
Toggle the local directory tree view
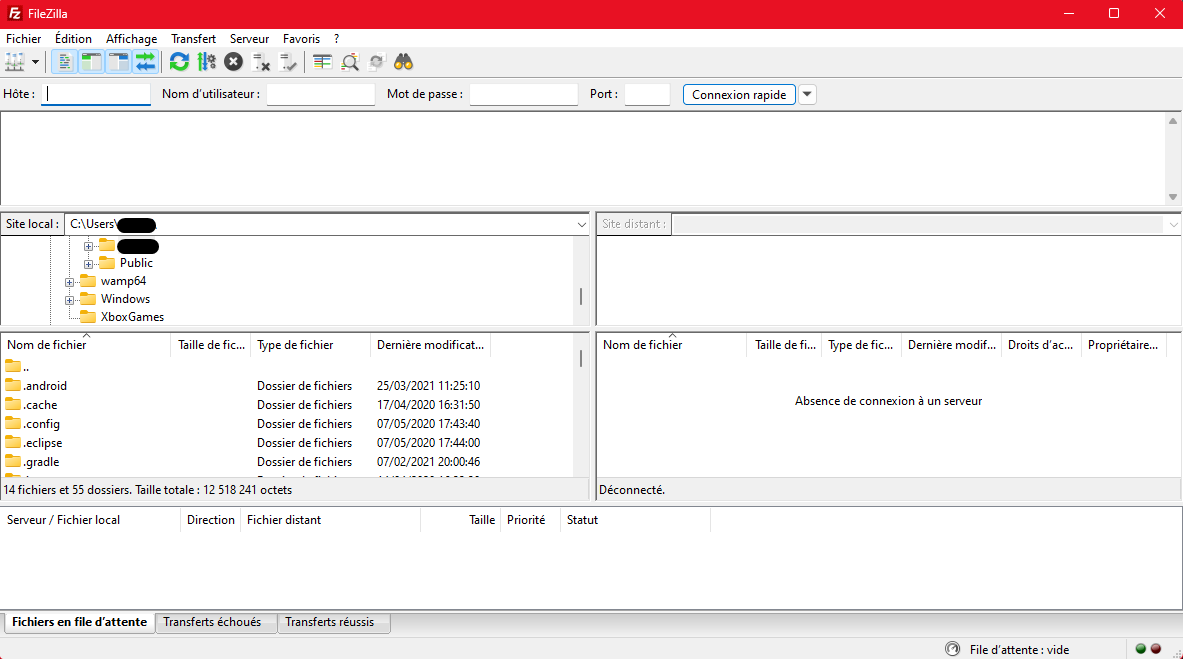point(91,62)
